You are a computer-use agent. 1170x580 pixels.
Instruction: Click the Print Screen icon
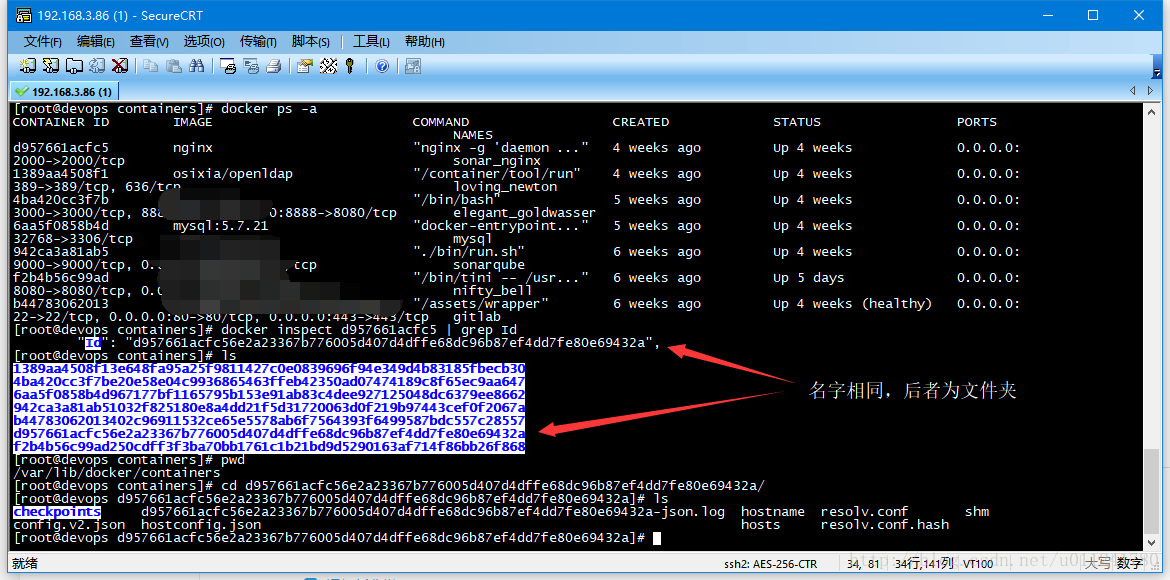tap(228, 66)
